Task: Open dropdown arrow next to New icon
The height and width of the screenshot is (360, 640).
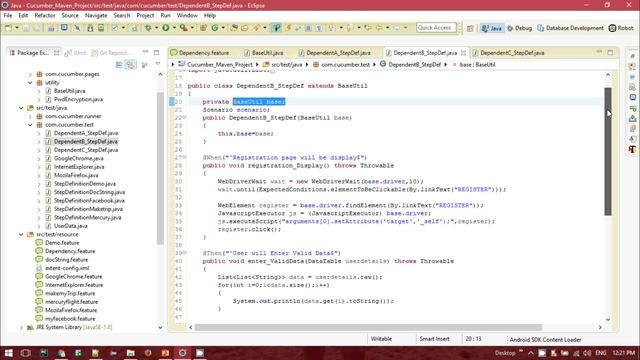Action: 17,28
